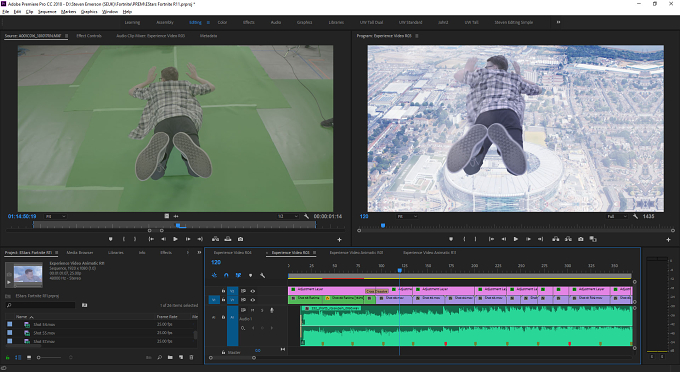Switch Project panel to List View

(18, 357)
